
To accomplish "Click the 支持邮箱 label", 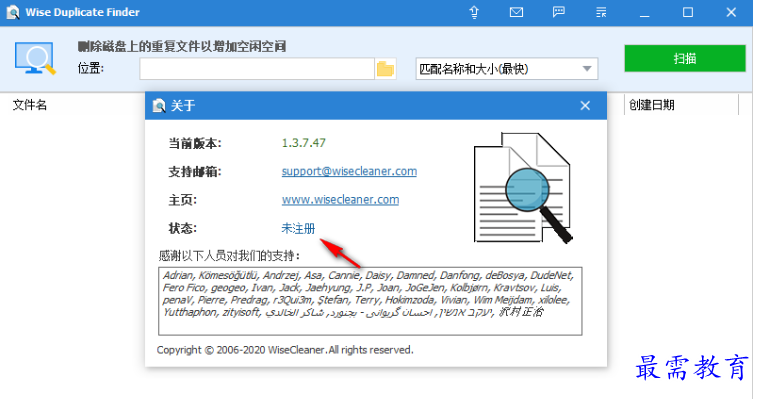I will (x=195, y=171).
